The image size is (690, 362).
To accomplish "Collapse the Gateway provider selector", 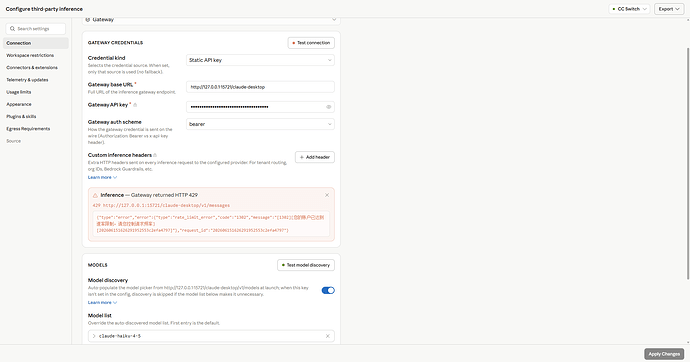I will [211, 20].
